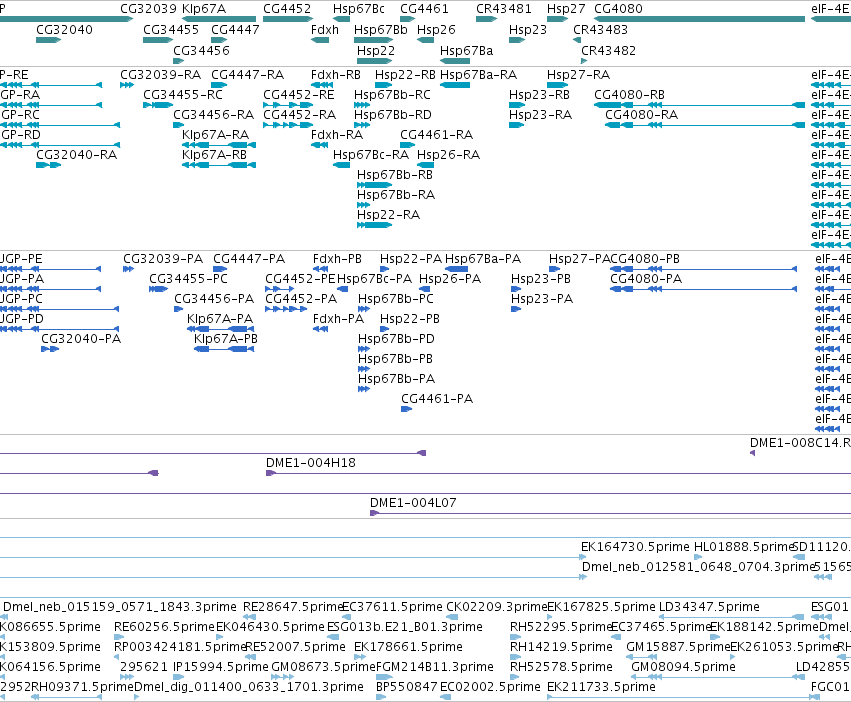The image size is (851, 702).
Task: Click the Hsp26 gene label
Action: (436, 29)
